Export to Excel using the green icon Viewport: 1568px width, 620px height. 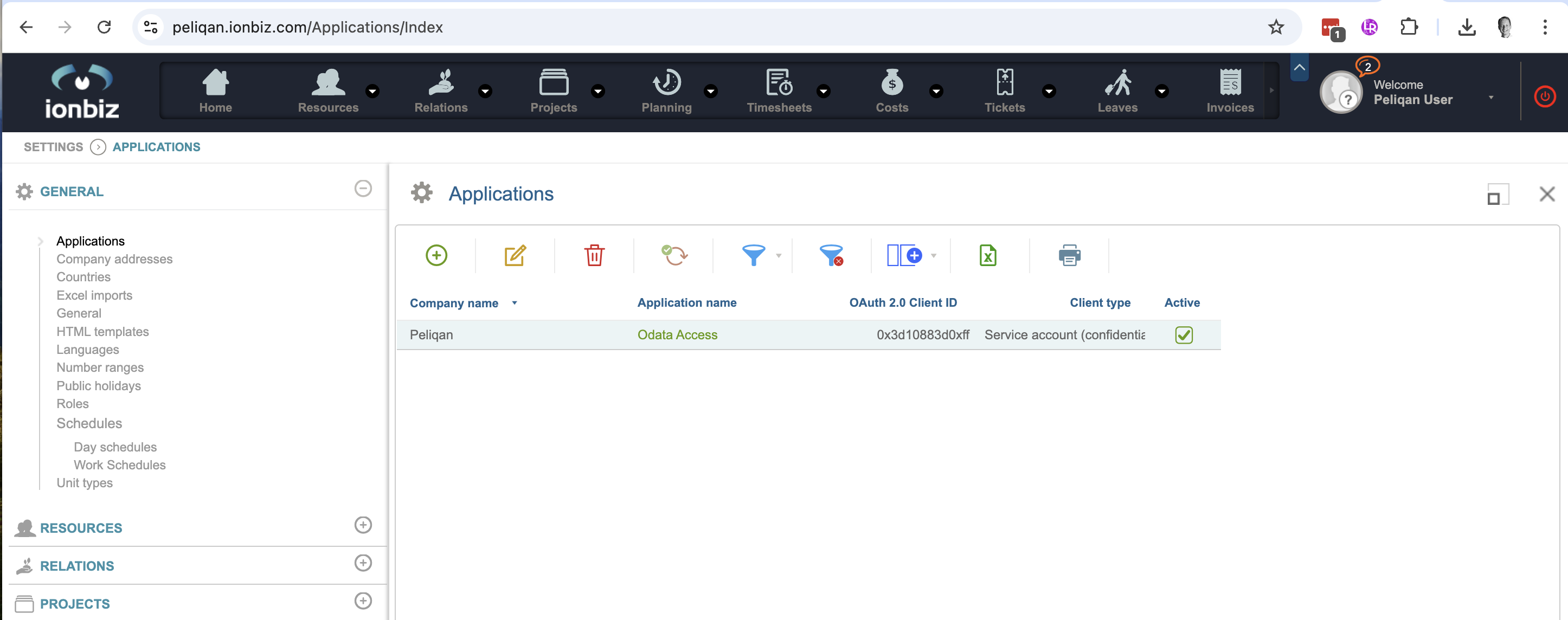[988, 255]
